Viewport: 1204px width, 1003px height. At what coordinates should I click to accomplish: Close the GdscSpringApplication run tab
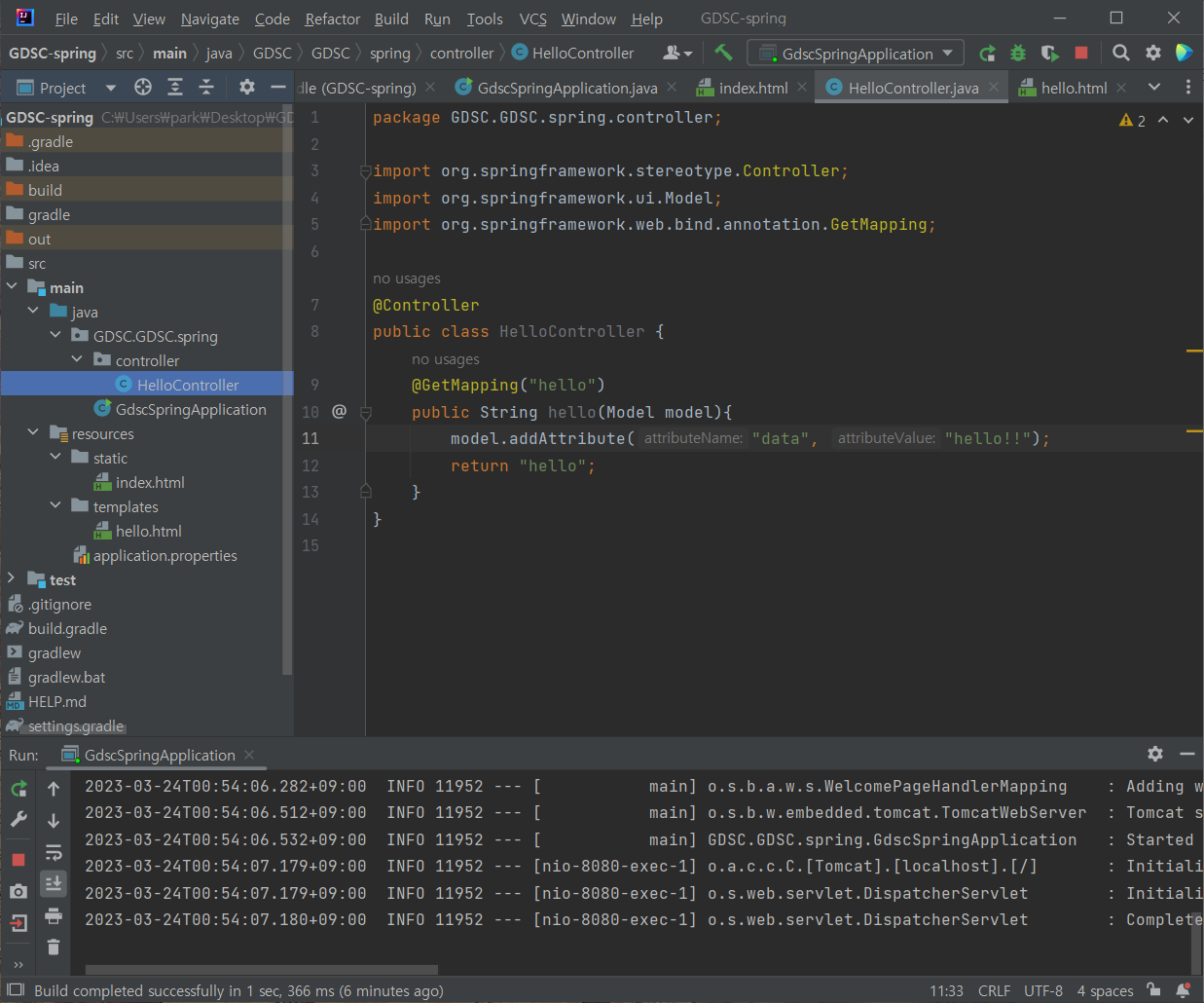[x=249, y=755]
